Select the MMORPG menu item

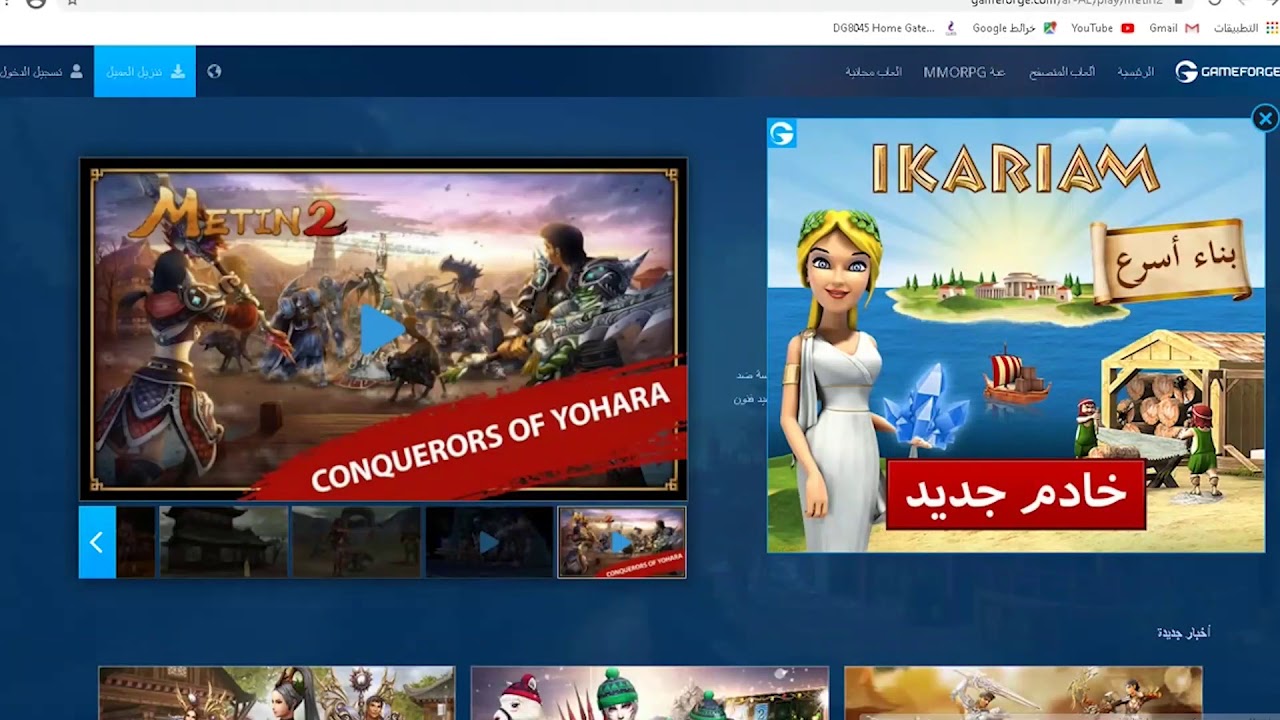(x=964, y=72)
